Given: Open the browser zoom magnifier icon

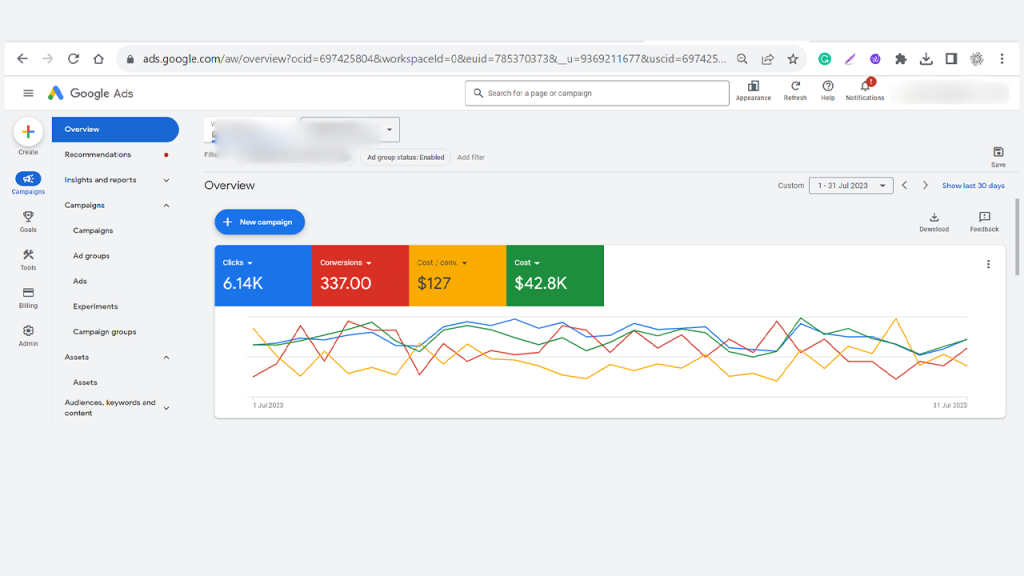Looking at the screenshot, I should point(742,59).
